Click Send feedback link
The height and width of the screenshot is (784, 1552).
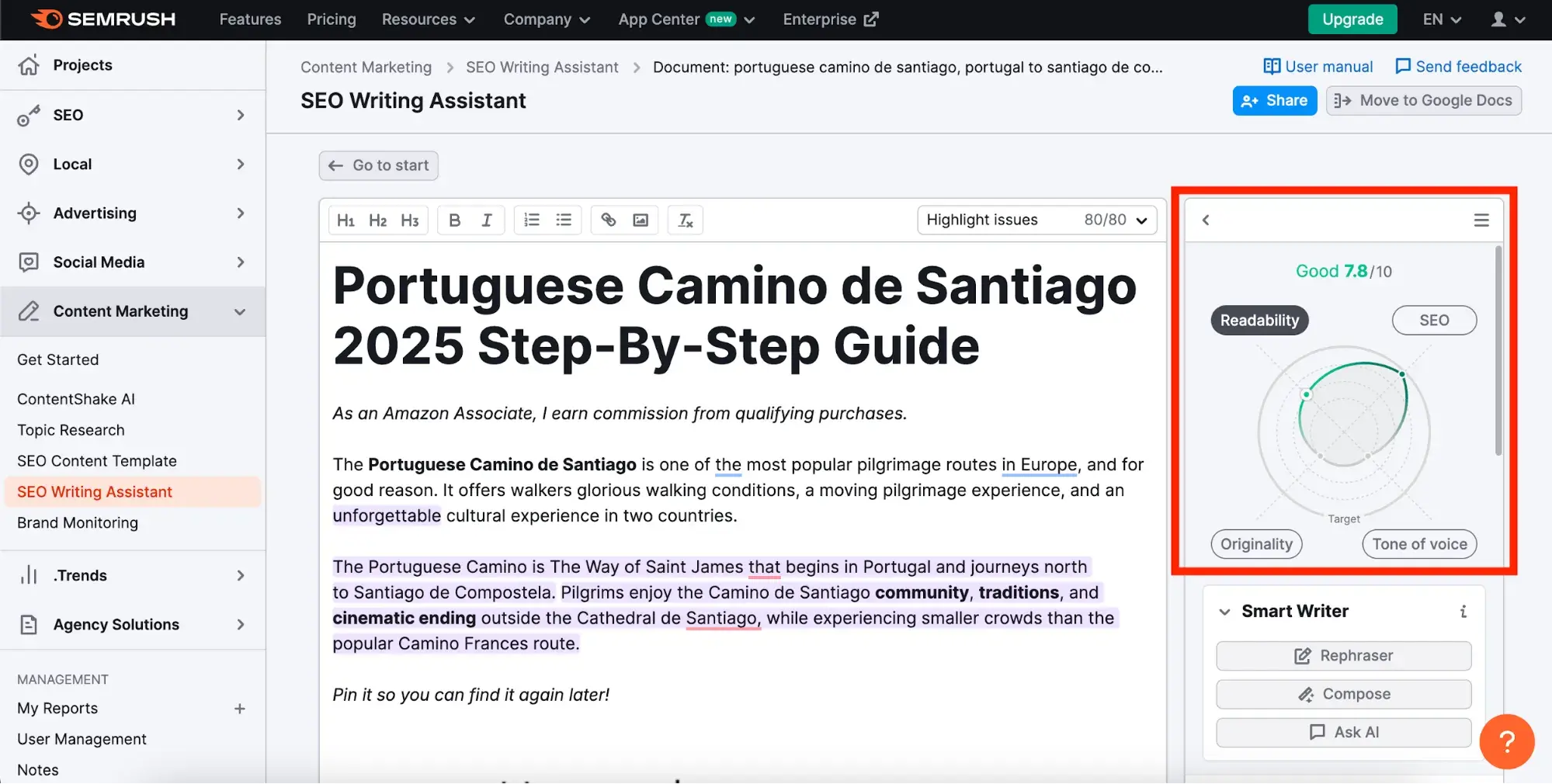(x=1457, y=67)
